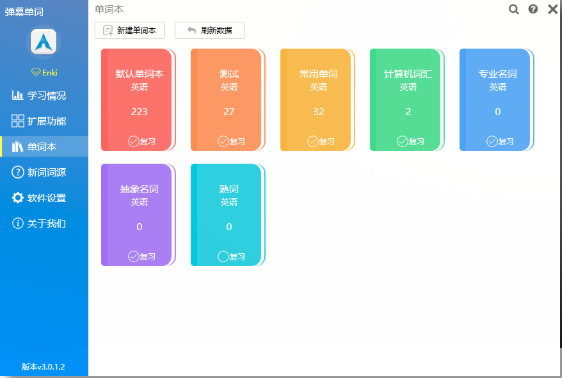The image size is (562, 378).
Task: Open 关于我们 page
Action: click(44, 224)
